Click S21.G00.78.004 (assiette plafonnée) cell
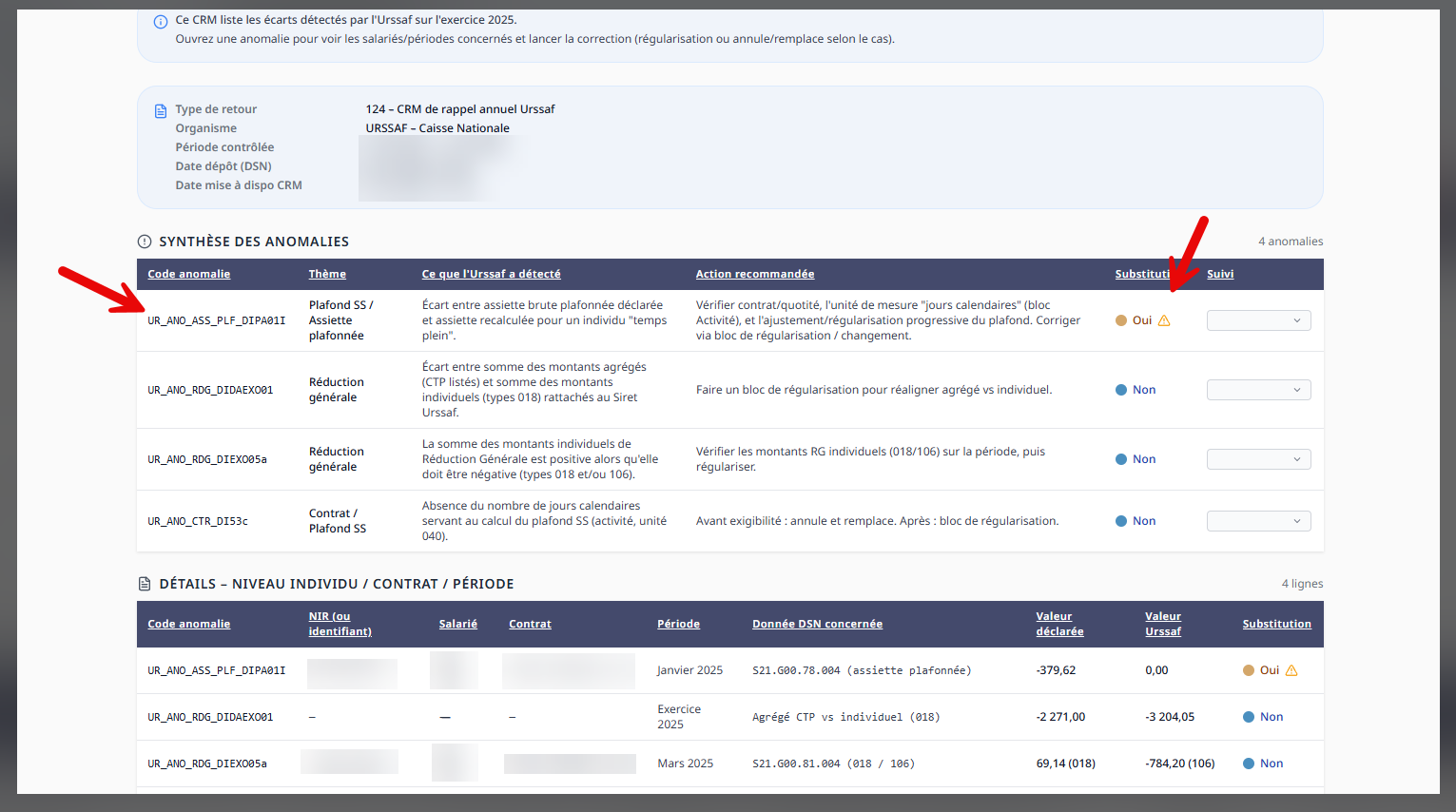 [x=862, y=670]
